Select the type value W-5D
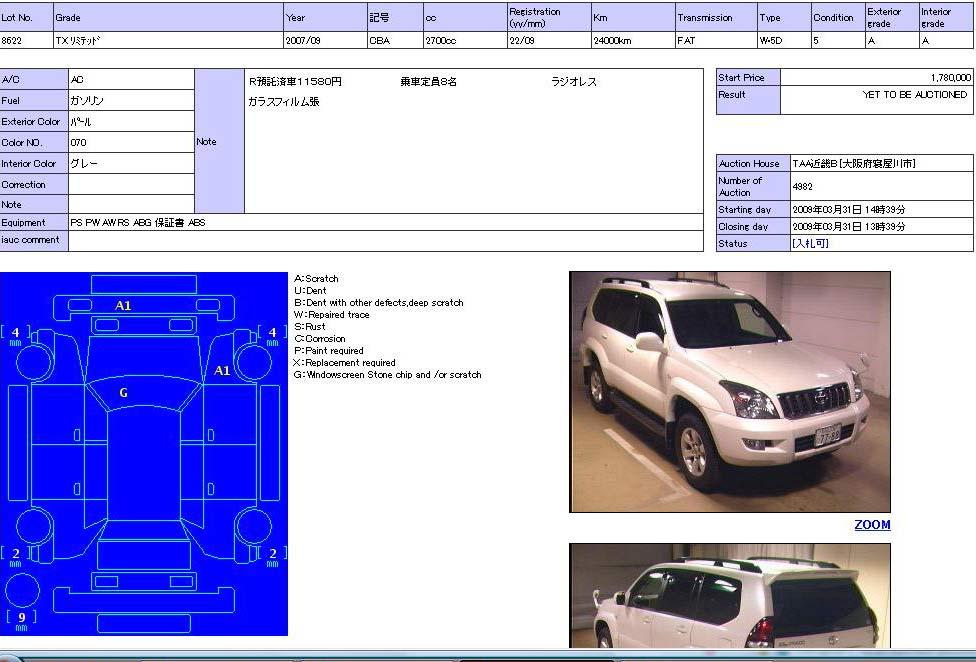This screenshot has width=976, height=662. point(771,40)
